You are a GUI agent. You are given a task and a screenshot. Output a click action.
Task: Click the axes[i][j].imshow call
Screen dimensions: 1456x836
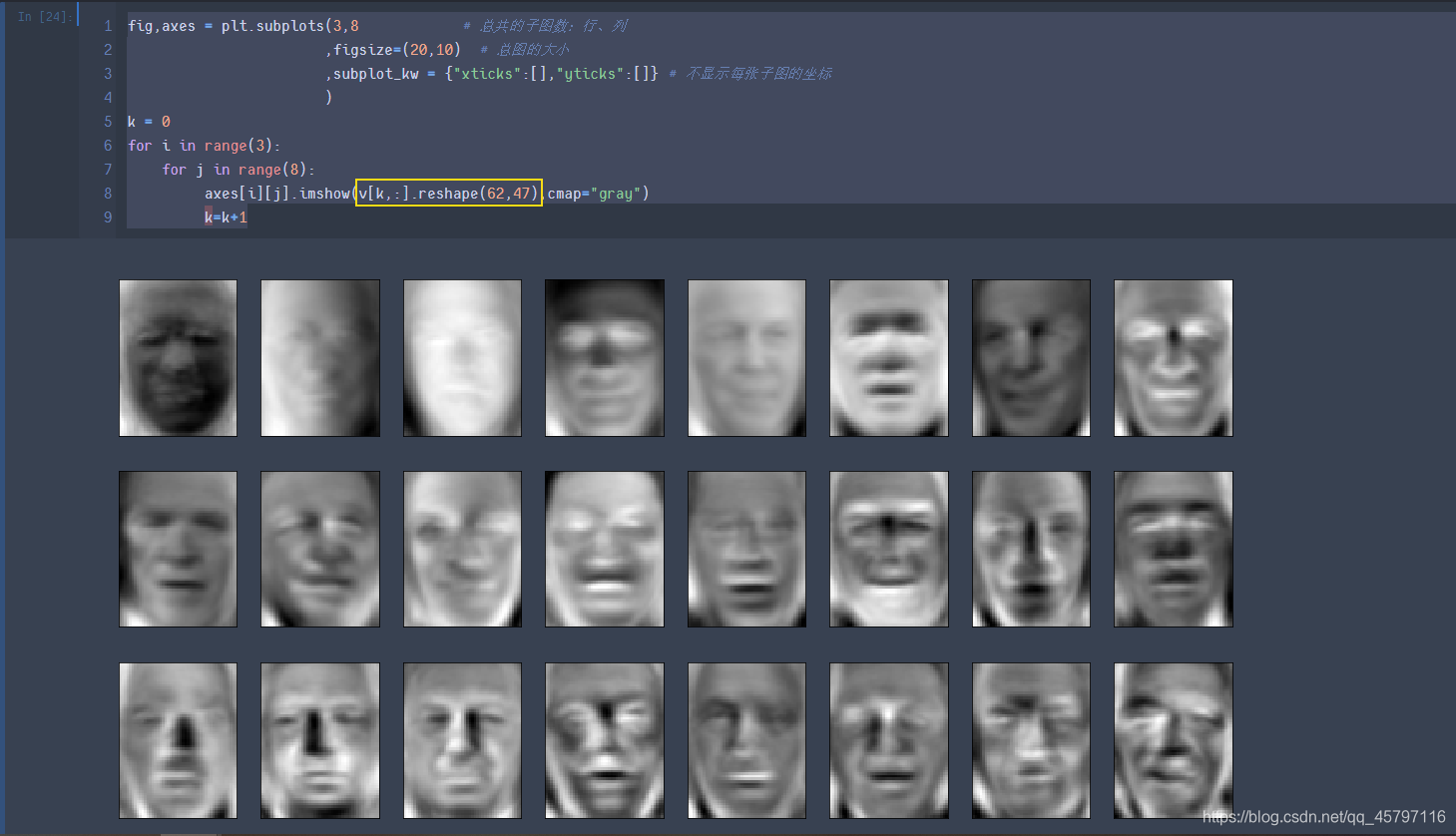pos(279,193)
